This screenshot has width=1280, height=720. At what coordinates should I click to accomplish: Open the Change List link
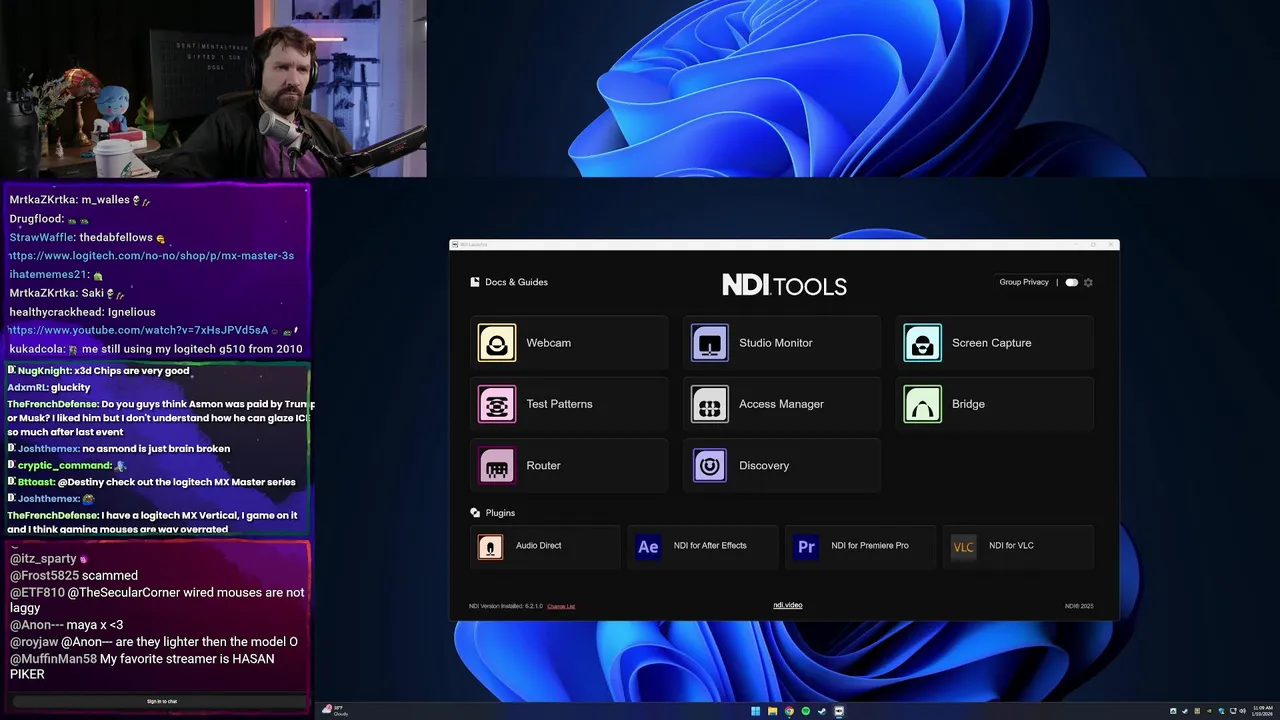coord(561,606)
